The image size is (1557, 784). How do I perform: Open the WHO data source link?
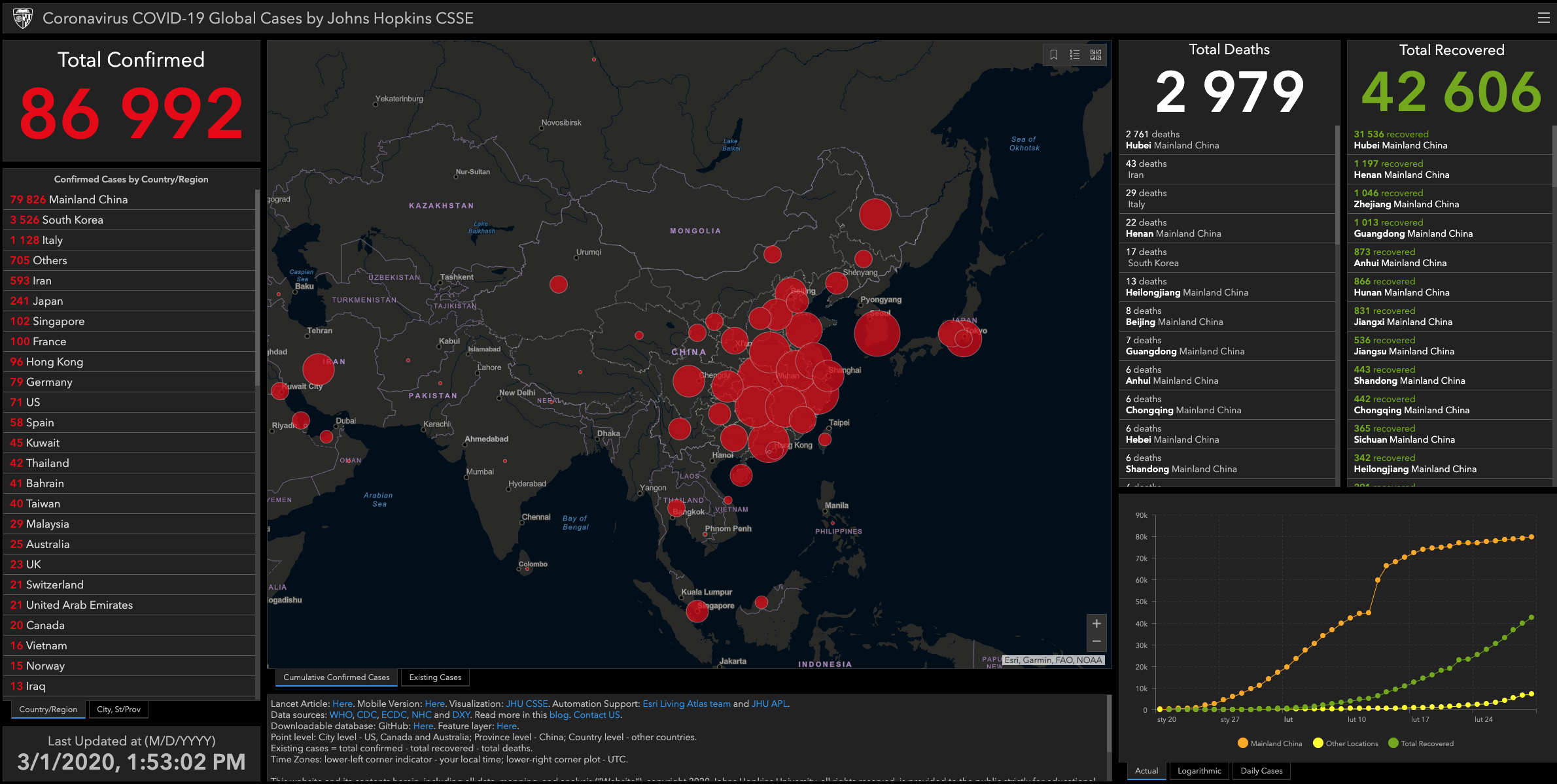(340, 715)
